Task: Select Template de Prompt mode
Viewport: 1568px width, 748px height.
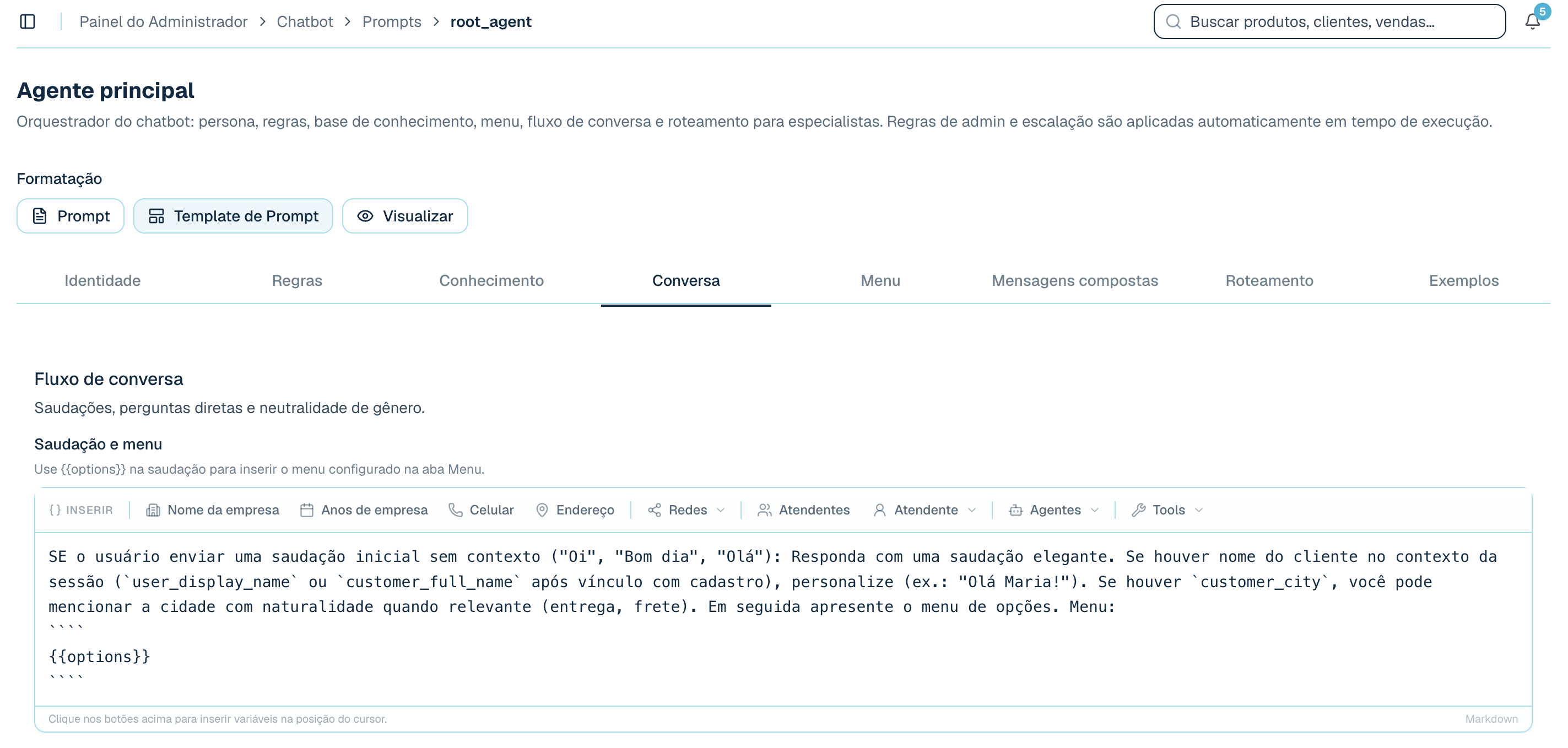Action: (233, 216)
